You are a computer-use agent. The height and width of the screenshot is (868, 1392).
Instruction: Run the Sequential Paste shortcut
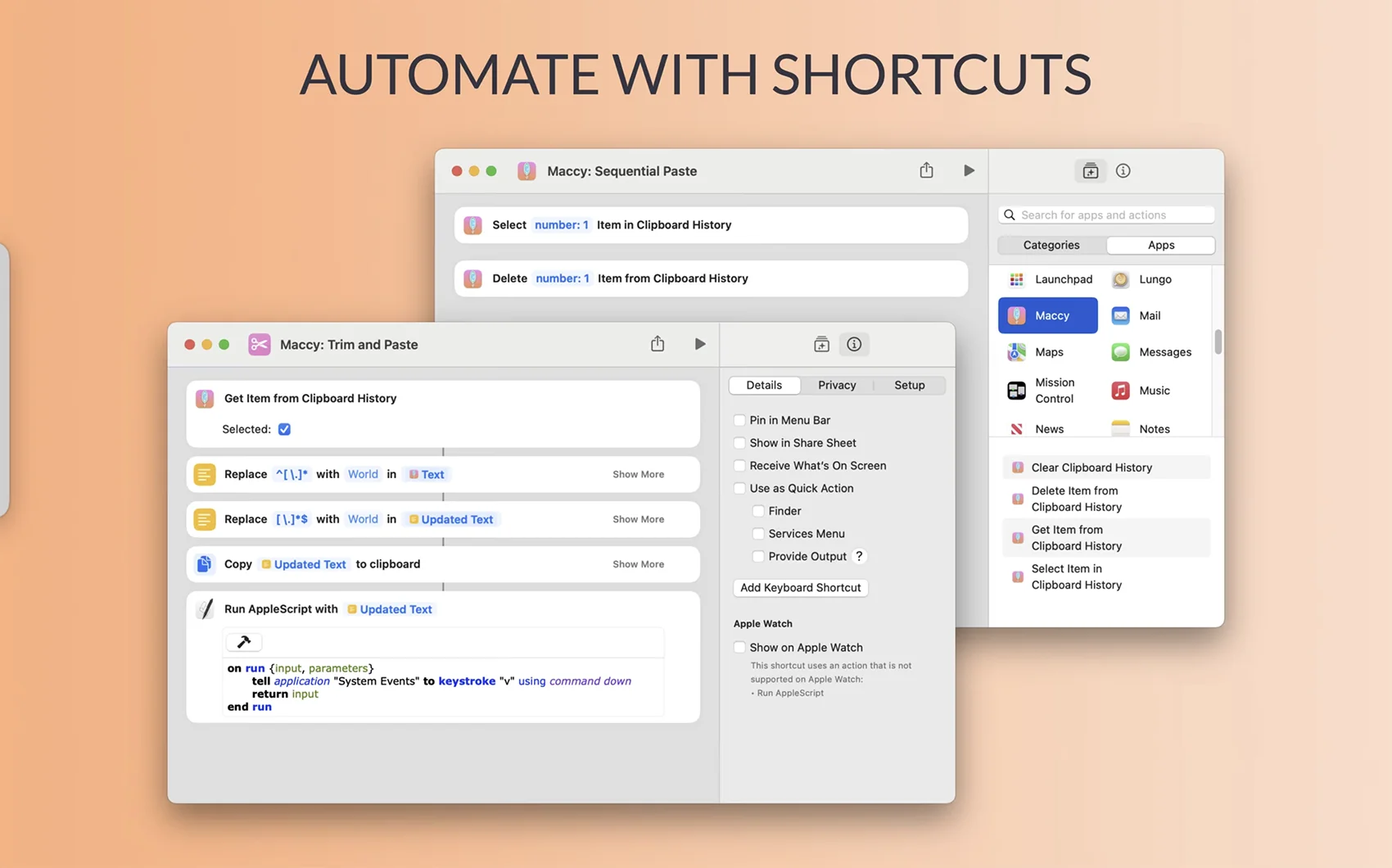coord(969,170)
